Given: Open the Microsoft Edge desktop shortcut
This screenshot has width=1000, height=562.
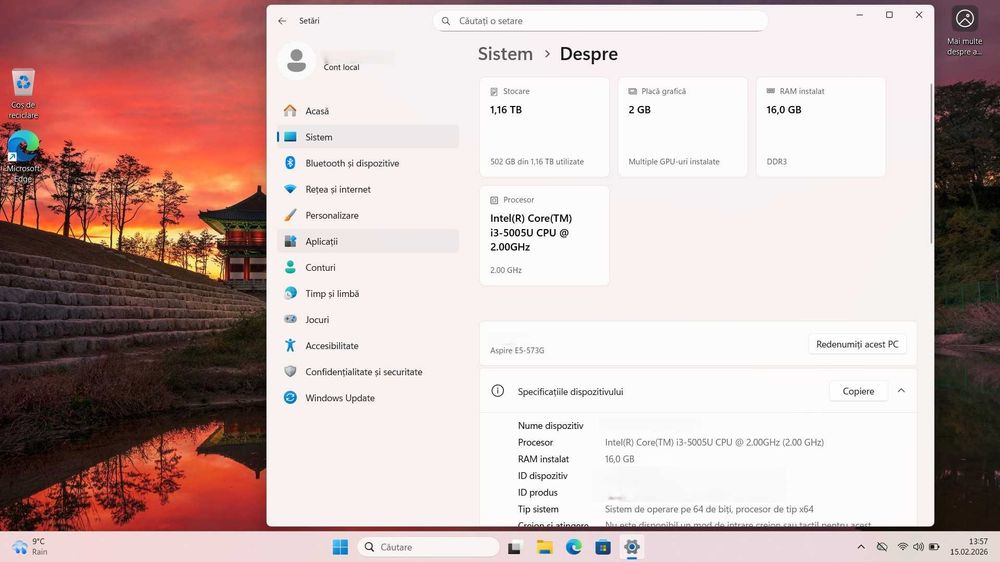Looking at the screenshot, I should (24, 156).
